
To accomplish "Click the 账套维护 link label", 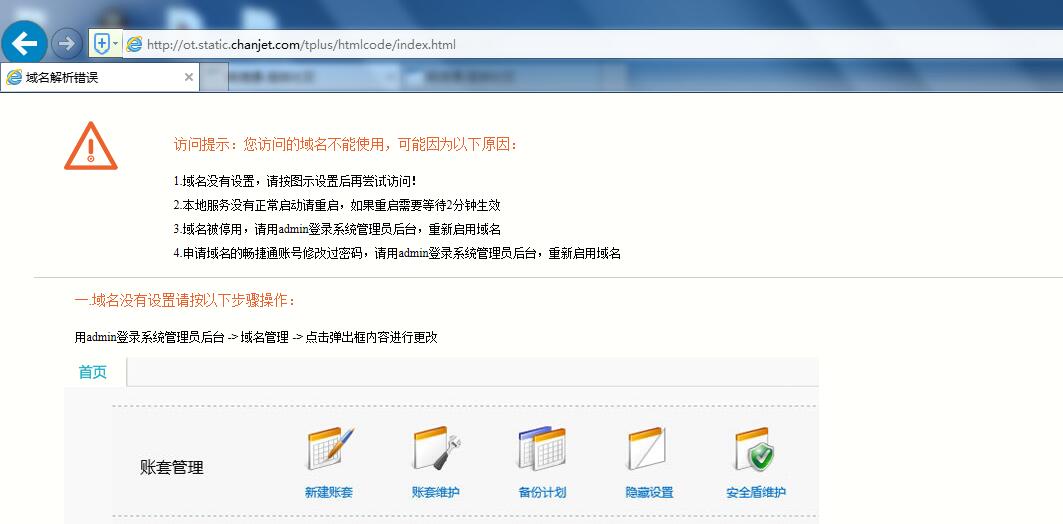I will [x=436, y=493].
